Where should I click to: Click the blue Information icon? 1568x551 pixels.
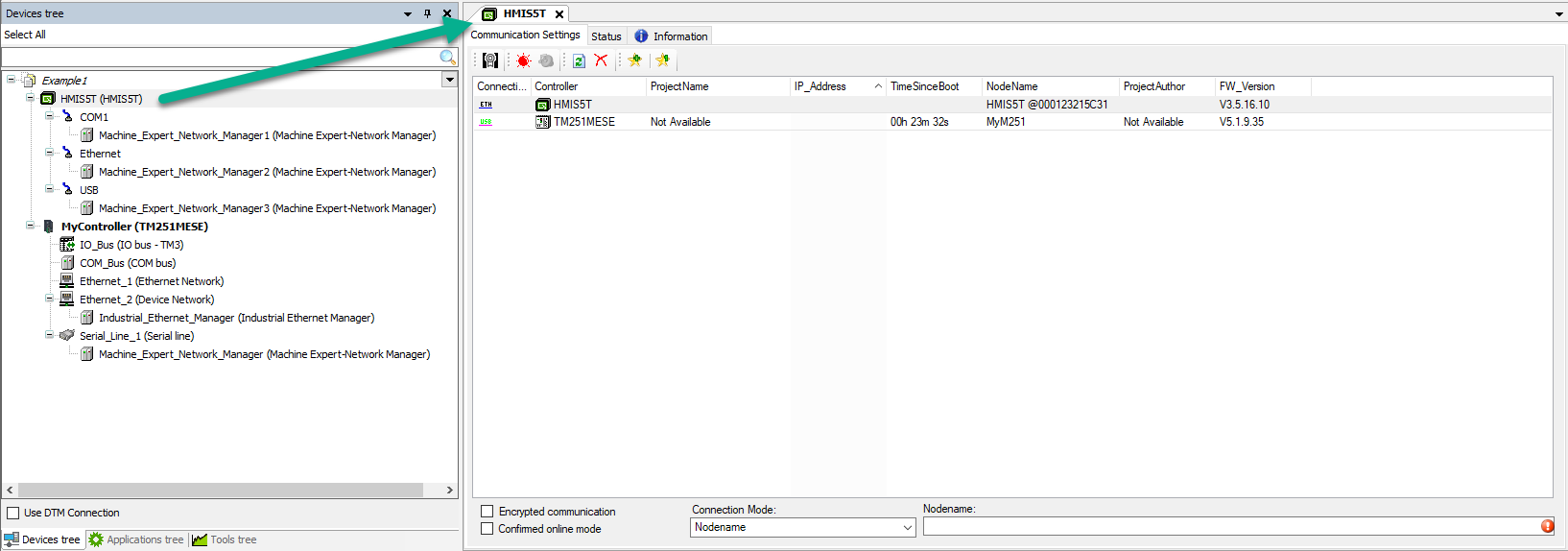click(x=641, y=36)
